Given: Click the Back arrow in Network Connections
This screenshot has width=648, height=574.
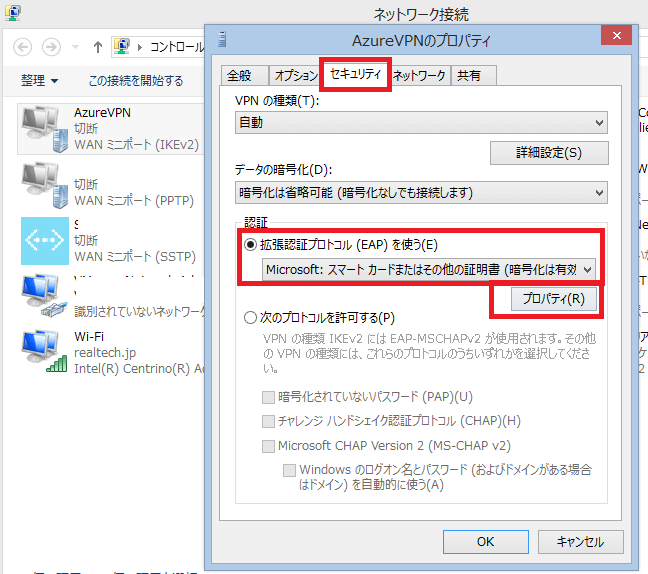Looking at the screenshot, I should point(22,47).
